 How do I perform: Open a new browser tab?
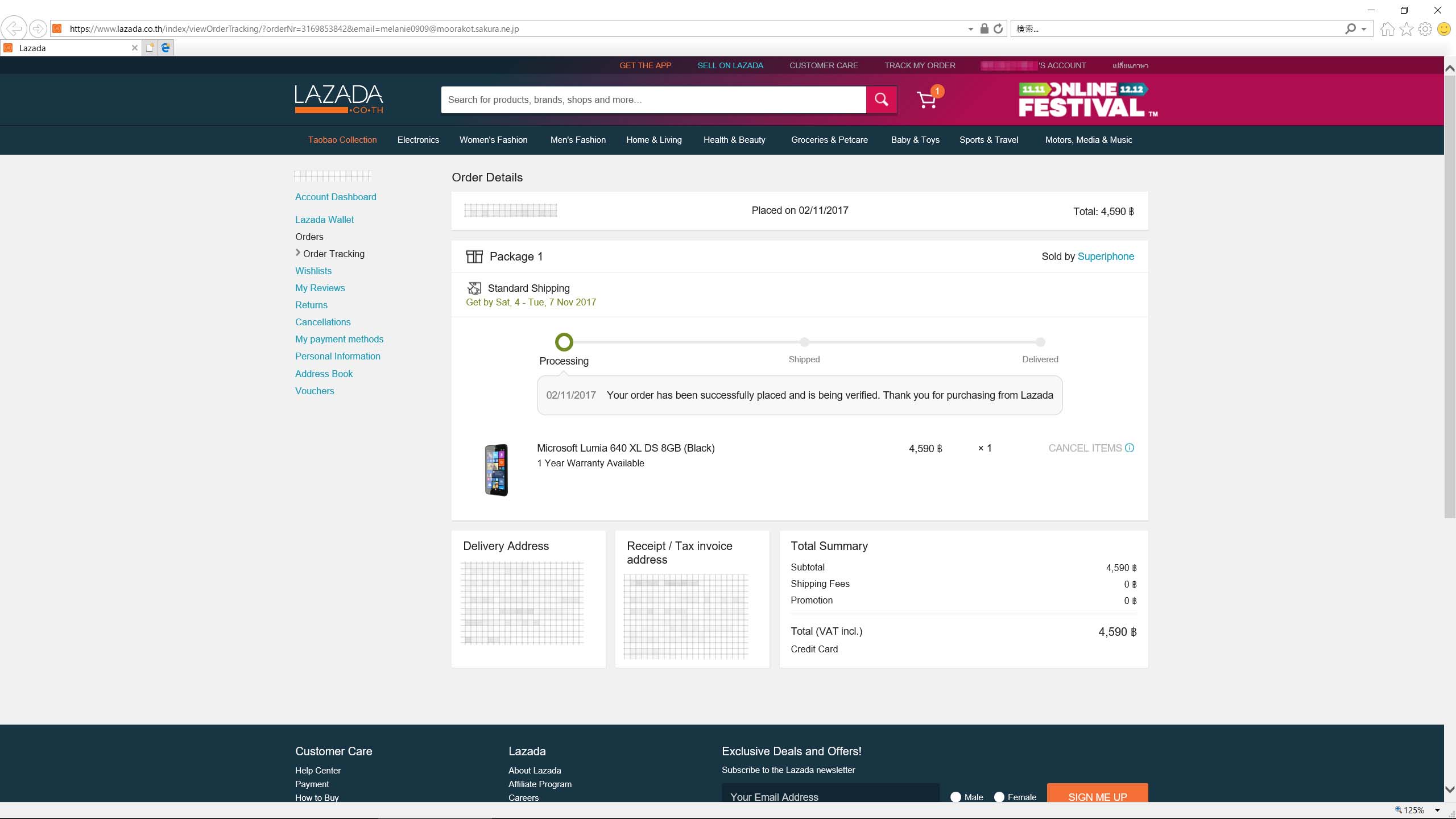(150, 48)
